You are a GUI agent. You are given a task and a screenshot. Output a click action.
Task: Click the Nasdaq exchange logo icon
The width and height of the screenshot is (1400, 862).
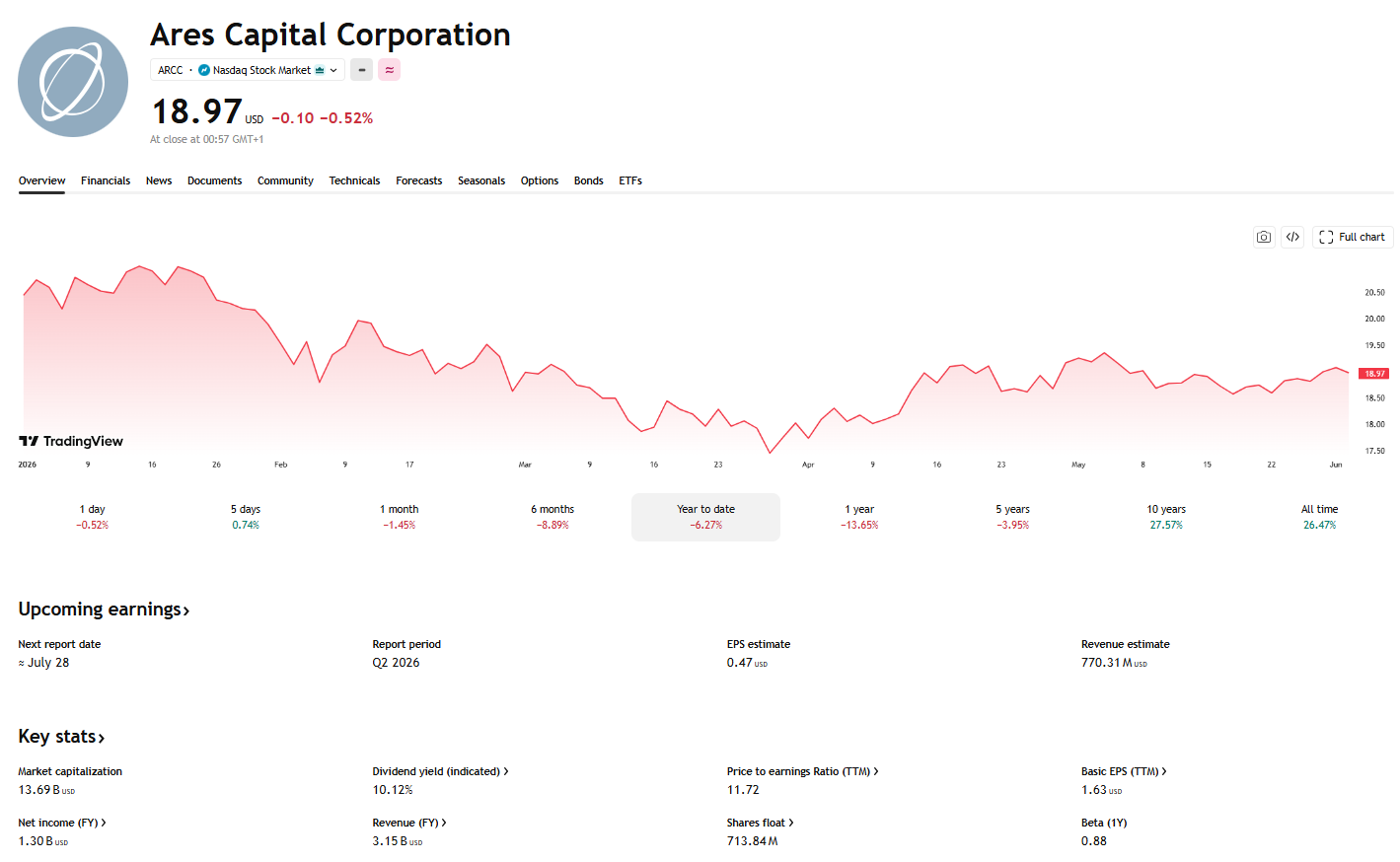tap(204, 70)
